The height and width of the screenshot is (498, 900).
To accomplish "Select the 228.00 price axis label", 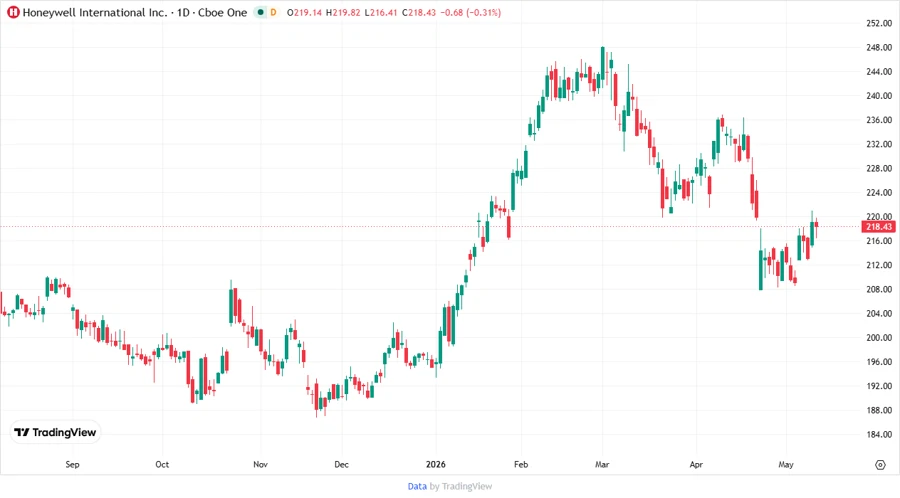I will point(879,168).
